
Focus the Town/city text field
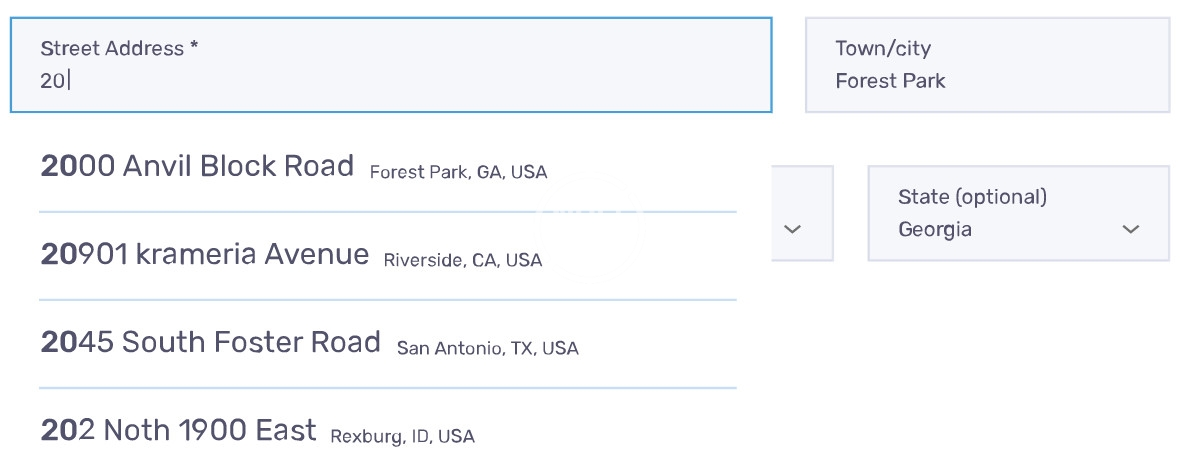pos(986,66)
